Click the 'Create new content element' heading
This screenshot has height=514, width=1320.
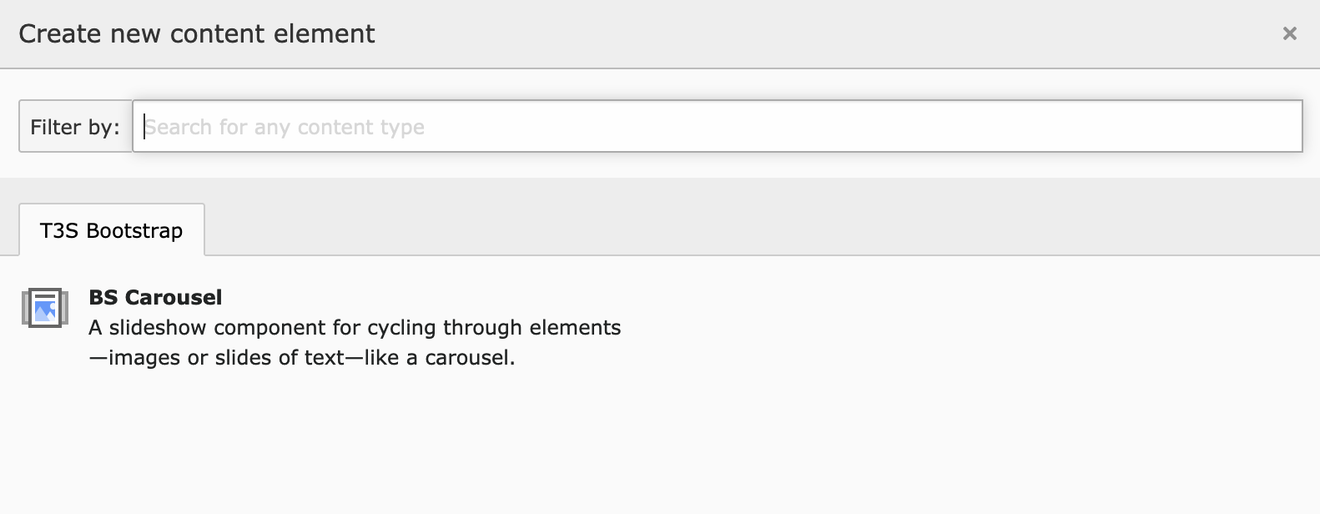pyautogui.click(x=197, y=34)
